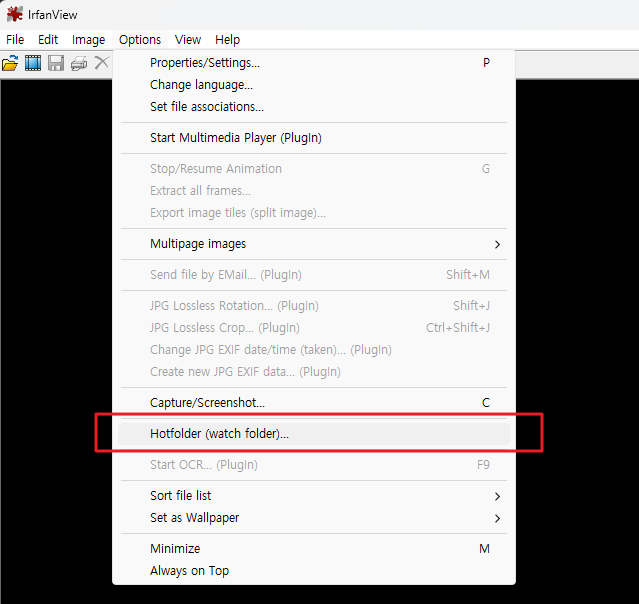Click disabled Change JPG EXIF date/time entry
This screenshot has width=639, height=604.
[314, 350]
